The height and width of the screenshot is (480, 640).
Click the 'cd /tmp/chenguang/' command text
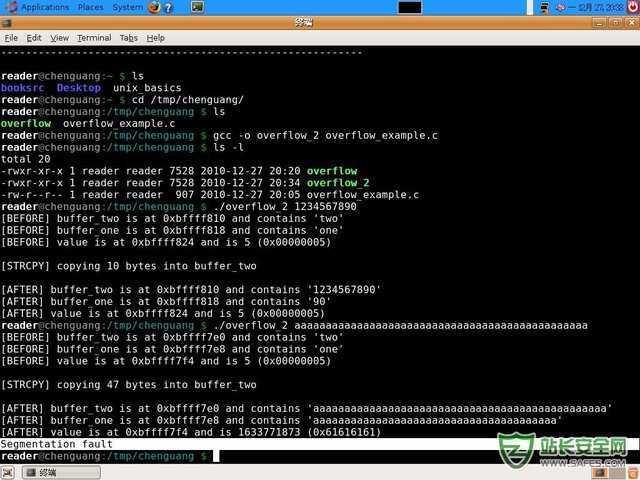point(188,100)
